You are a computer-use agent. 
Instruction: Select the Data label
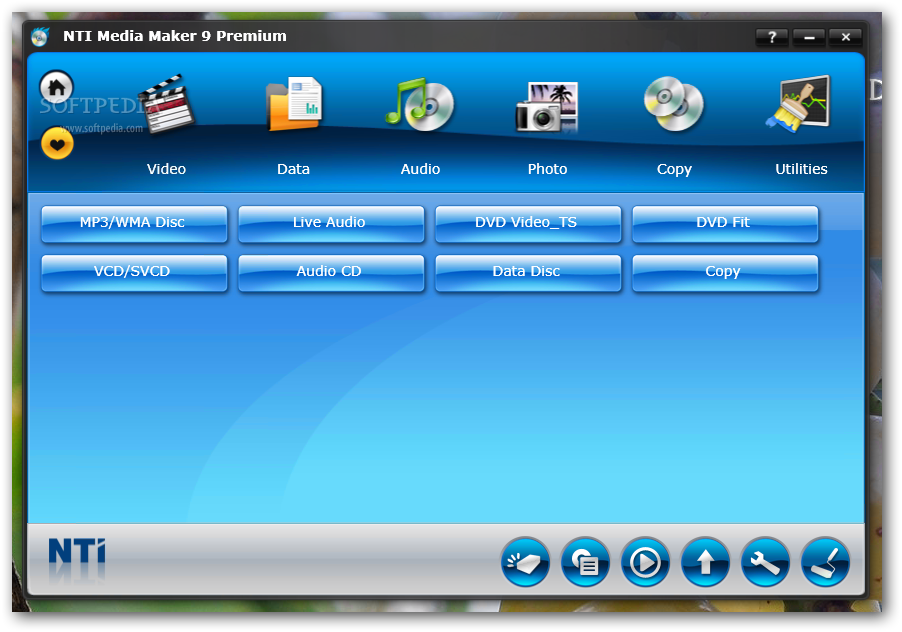pyautogui.click(x=293, y=169)
